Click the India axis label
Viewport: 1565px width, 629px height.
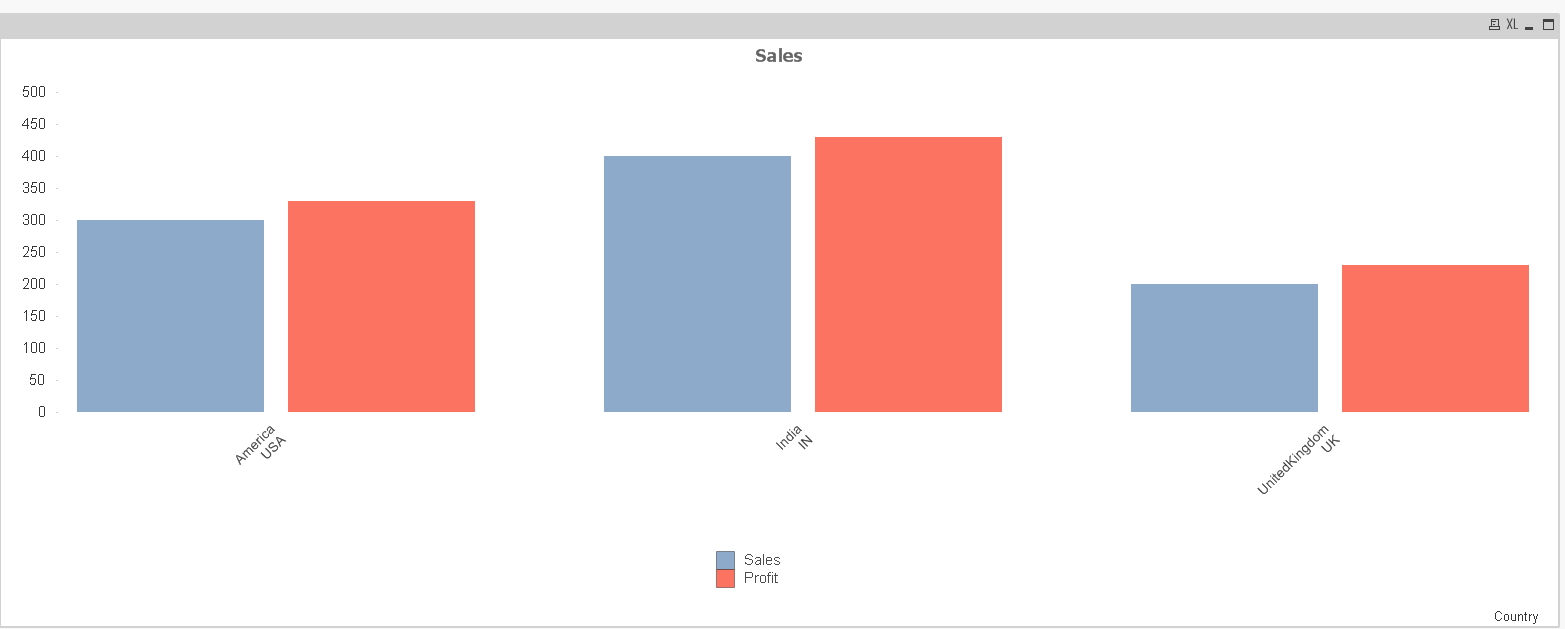(x=789, y=439)
